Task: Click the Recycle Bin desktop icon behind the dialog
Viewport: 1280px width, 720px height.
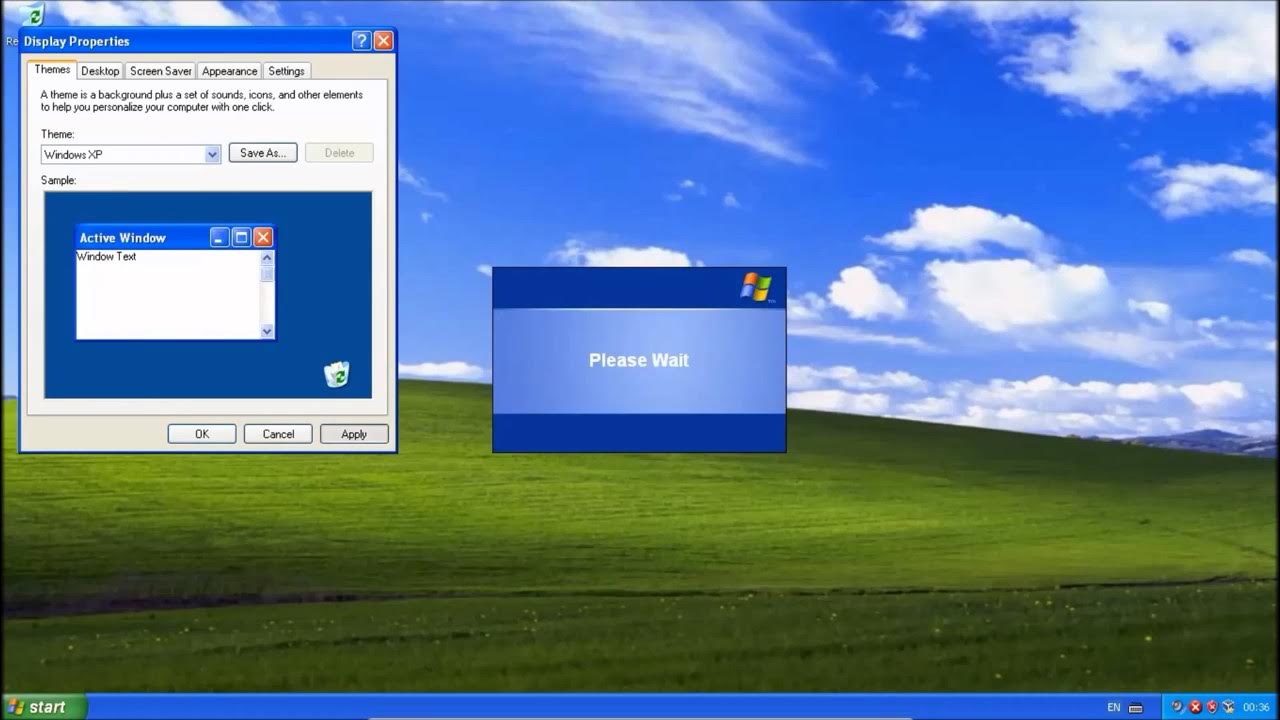Action: [x=33, y=14]
